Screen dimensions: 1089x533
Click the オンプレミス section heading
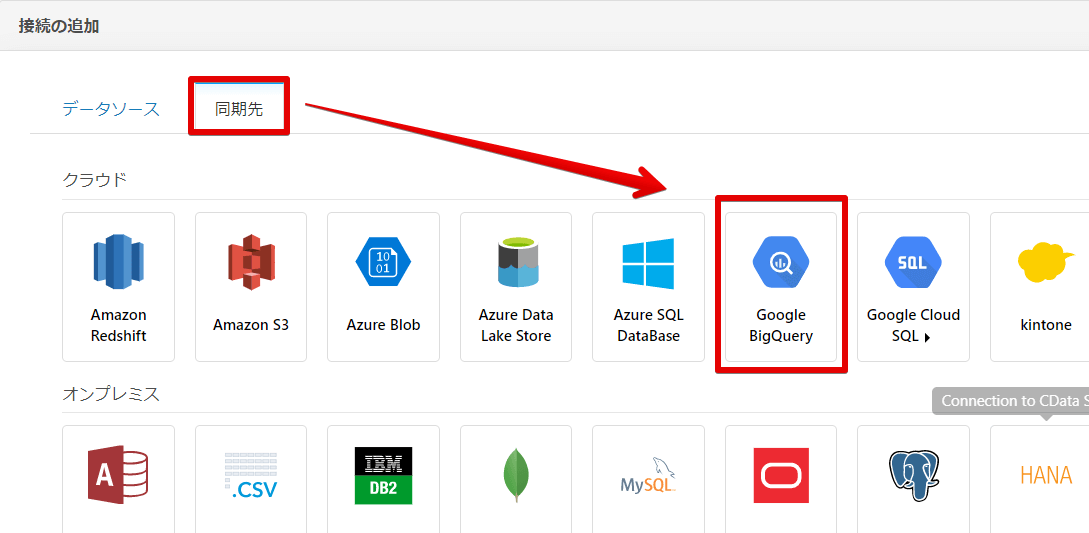[x=111, y=395]
